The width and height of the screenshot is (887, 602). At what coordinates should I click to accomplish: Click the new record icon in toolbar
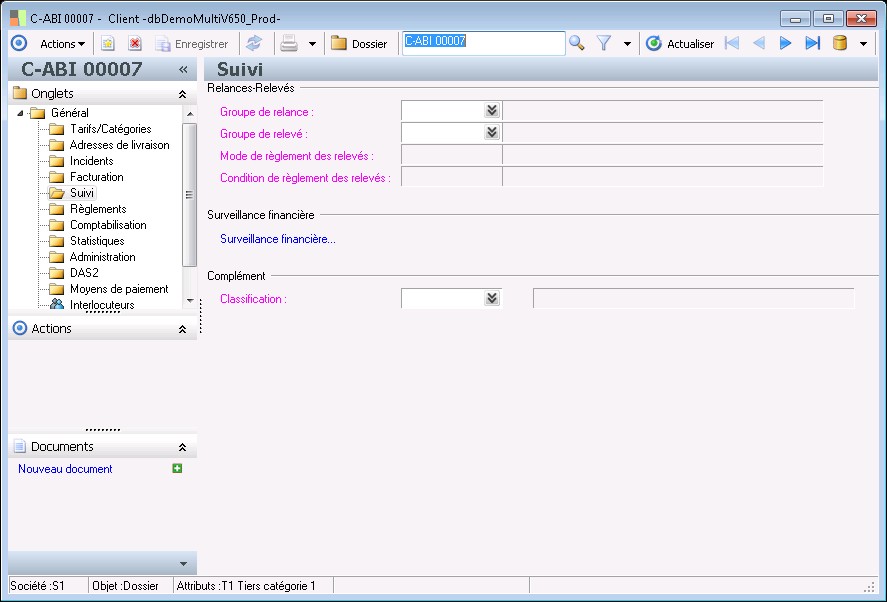pyautogui.click(x=108, y=44)
